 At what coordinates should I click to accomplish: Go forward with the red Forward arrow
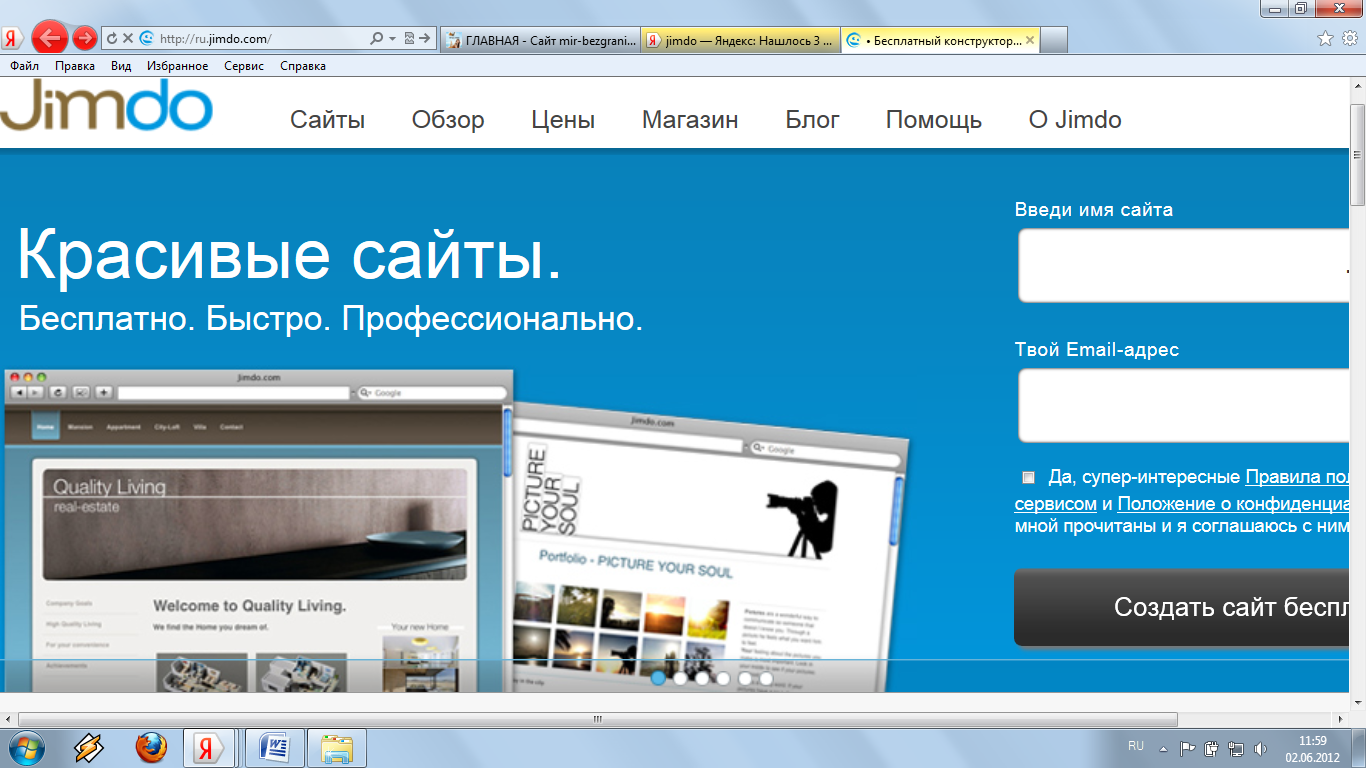click(85, 38)
